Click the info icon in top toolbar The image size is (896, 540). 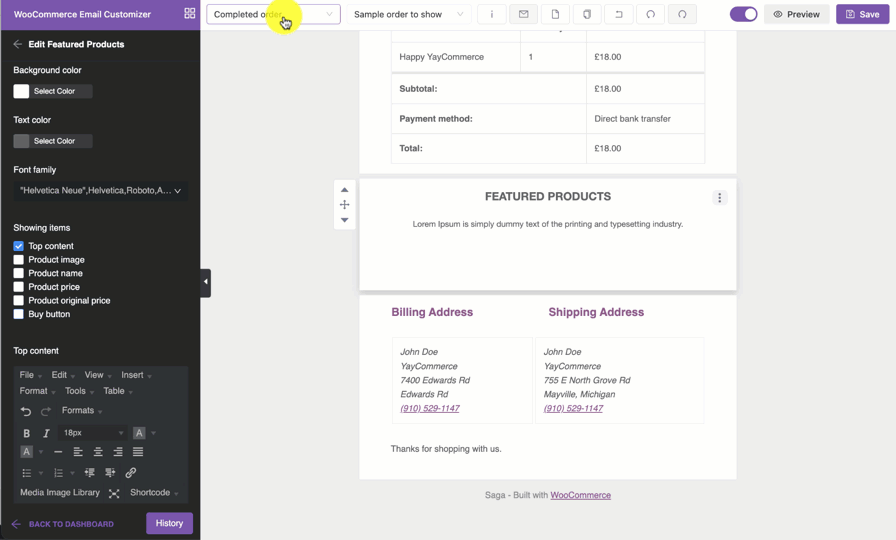click(x=491, y=14)
